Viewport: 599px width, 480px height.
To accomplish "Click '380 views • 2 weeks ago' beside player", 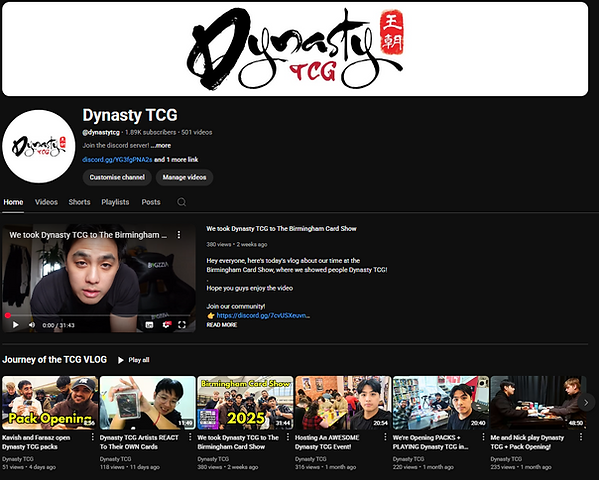I will tap(237, 245).
